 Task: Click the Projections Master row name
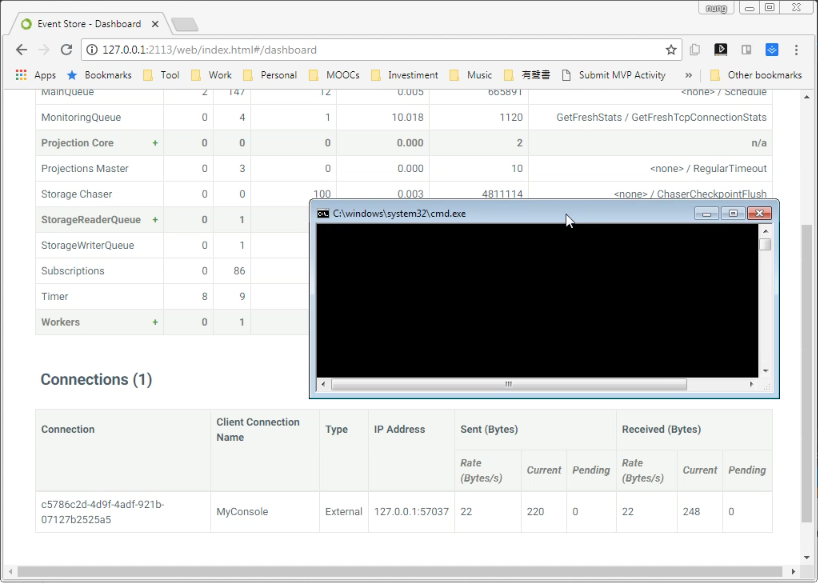point(85,168)
